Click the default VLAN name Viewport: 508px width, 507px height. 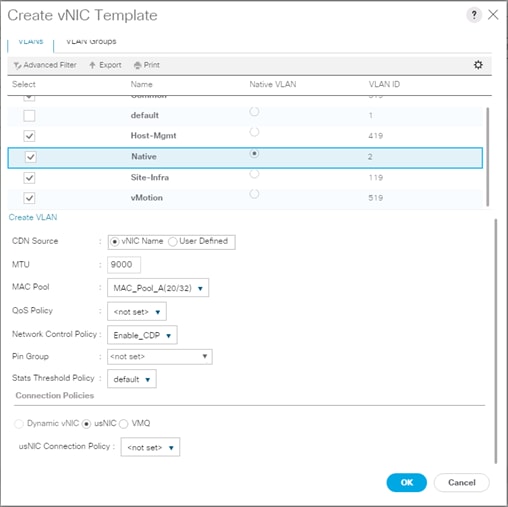145,115
